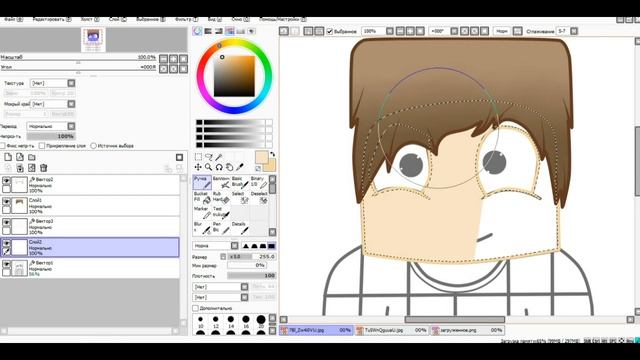This screenshot has height=360, width=640.
Task: Select the Basic Brush tool
Action: pyautogui.click(x=240, y=182)
